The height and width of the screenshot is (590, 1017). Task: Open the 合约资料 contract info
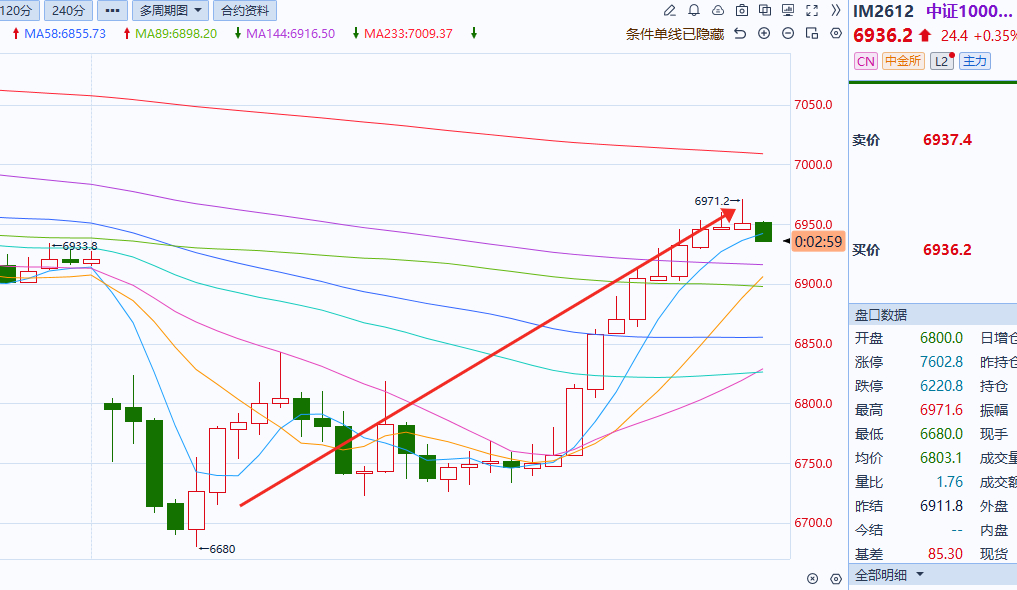(x=245, y=10)
